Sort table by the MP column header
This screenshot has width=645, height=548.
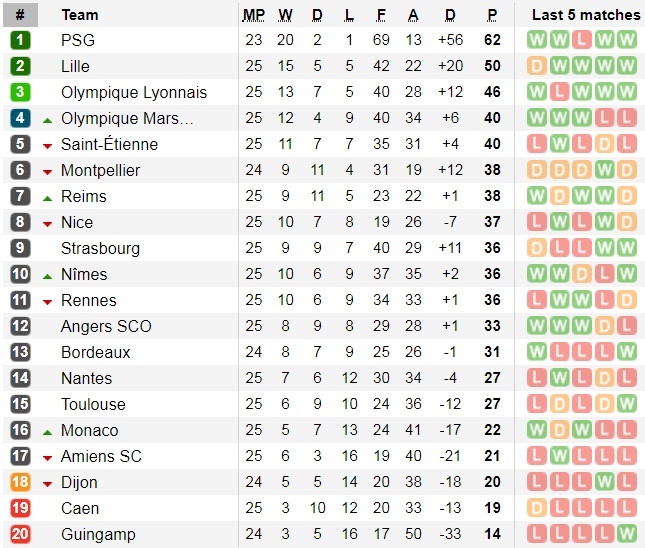[254, 15]
